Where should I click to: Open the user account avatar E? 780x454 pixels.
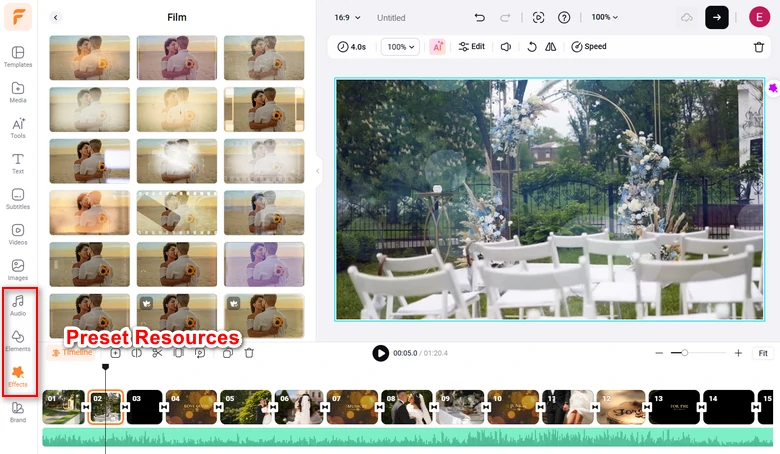759,17
